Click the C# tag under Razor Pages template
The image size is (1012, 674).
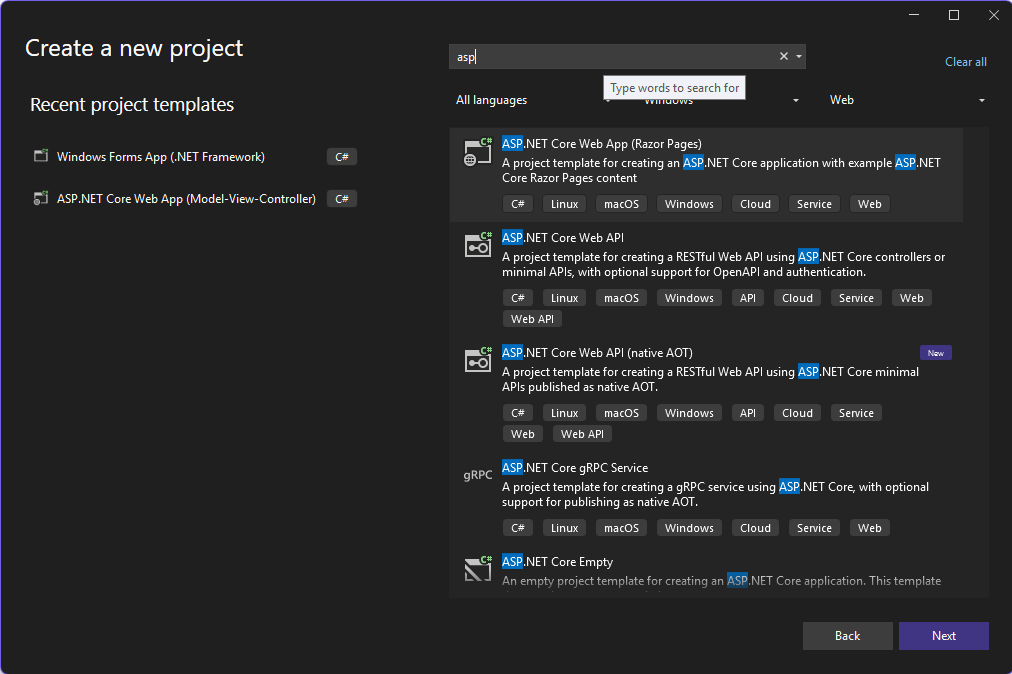(x=518, y=204)
